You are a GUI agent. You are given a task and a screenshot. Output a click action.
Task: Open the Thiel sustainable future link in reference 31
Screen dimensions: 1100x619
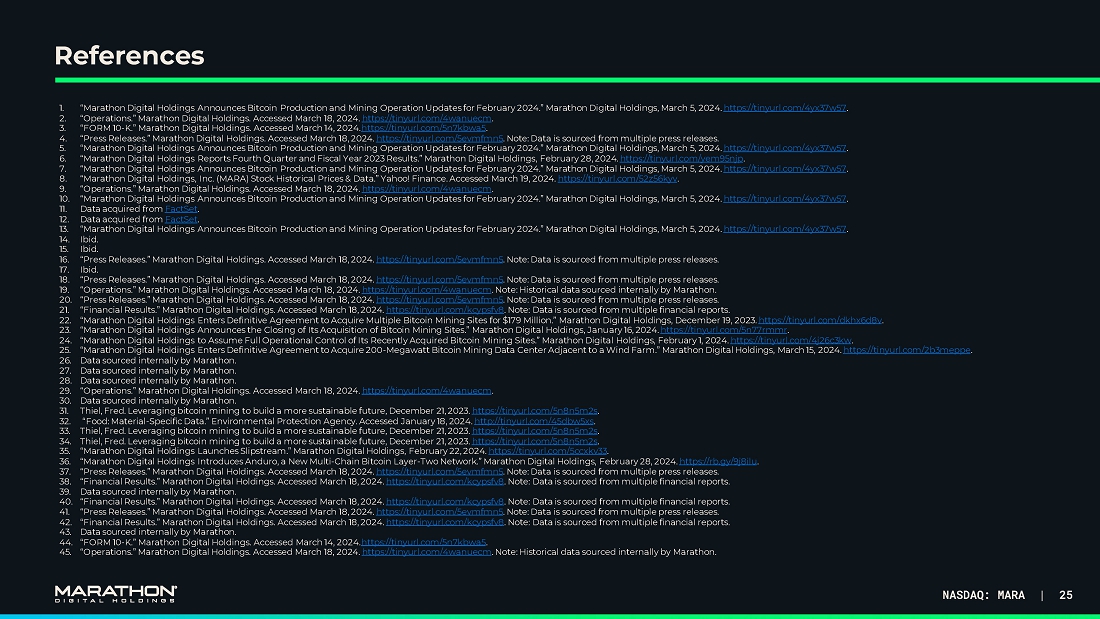535,411
